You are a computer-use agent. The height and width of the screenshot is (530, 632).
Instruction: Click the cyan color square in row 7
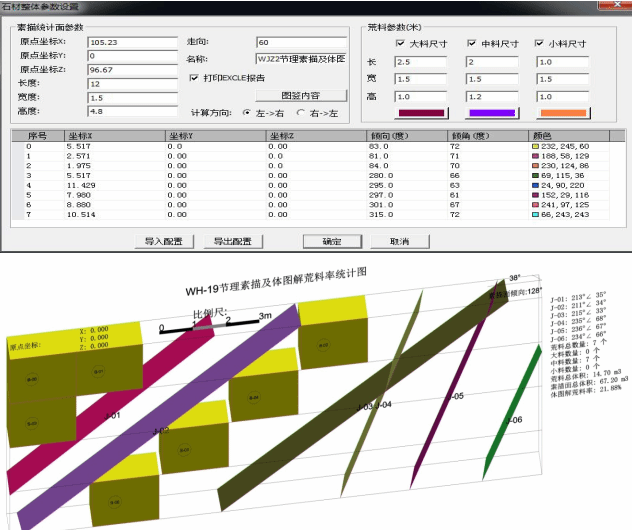point(536,213)
